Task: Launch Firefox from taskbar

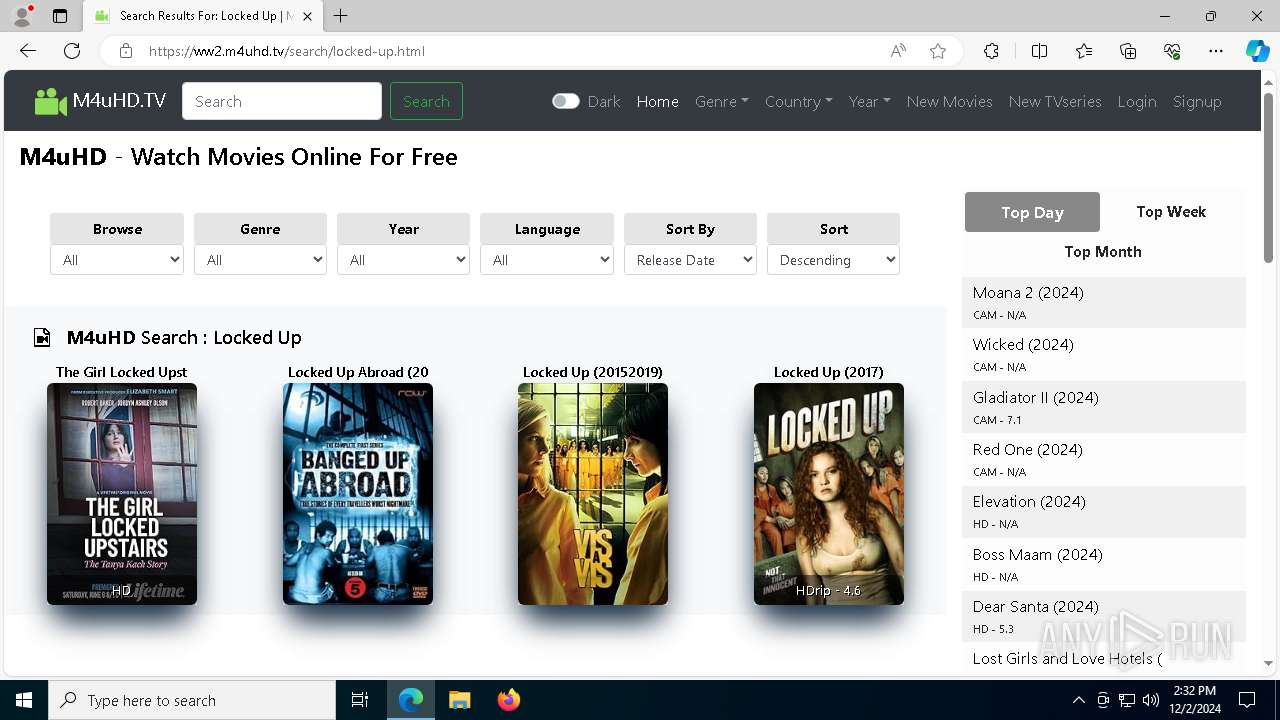Action: pos(509,700)
